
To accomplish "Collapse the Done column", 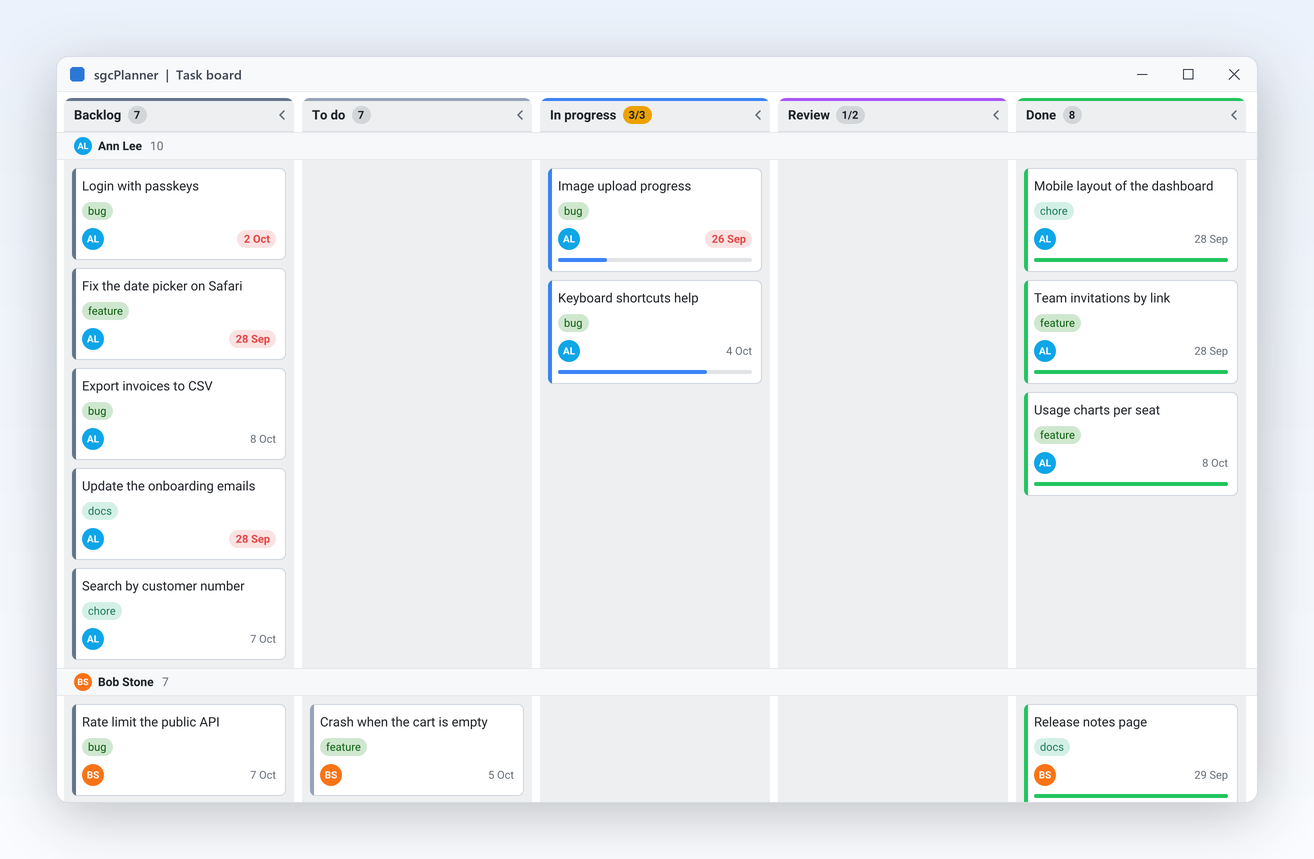I will (1234, 115).
